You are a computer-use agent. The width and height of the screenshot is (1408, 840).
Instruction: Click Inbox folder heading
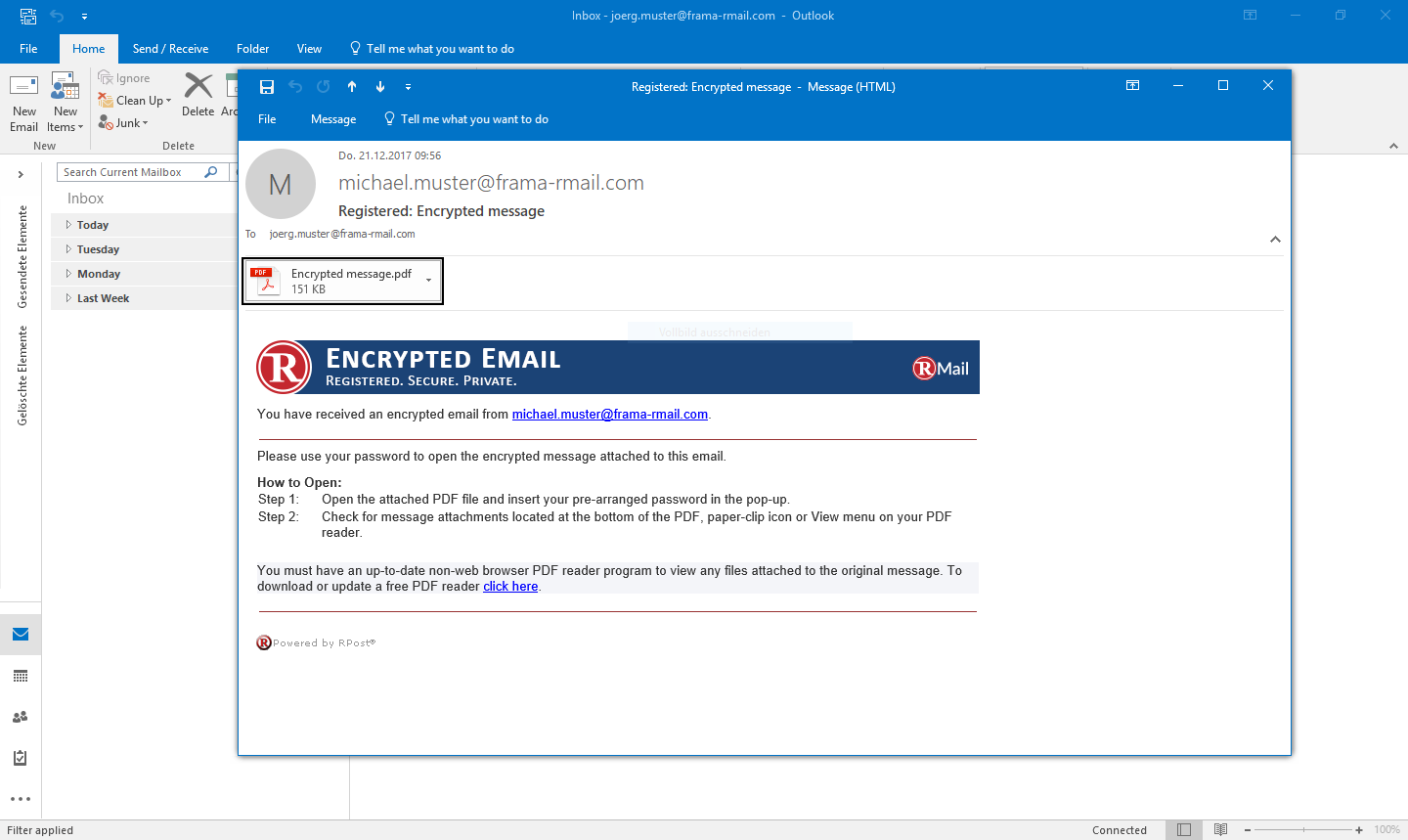pos(86,199)
